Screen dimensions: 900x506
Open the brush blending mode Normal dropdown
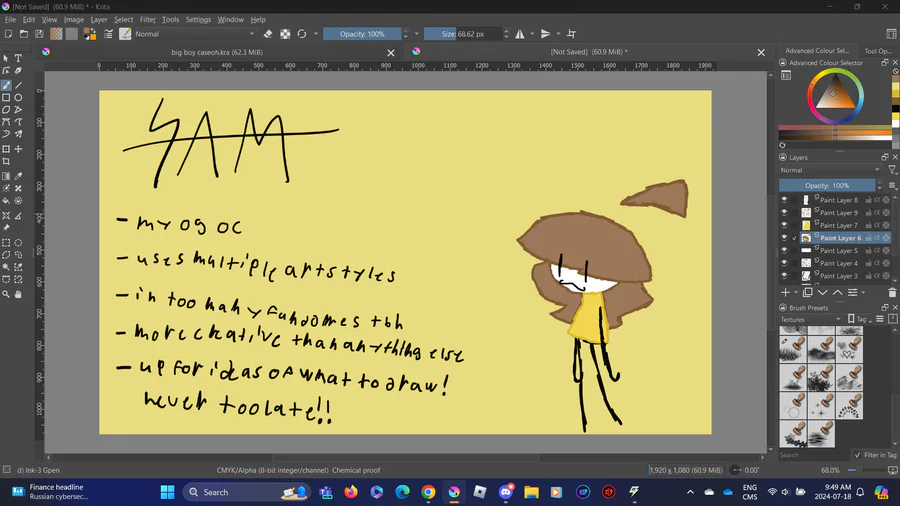194,34
